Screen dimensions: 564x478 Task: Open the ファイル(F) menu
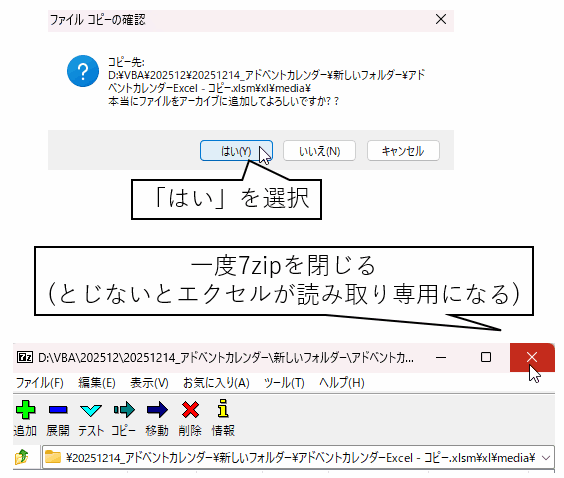point(40,383)
